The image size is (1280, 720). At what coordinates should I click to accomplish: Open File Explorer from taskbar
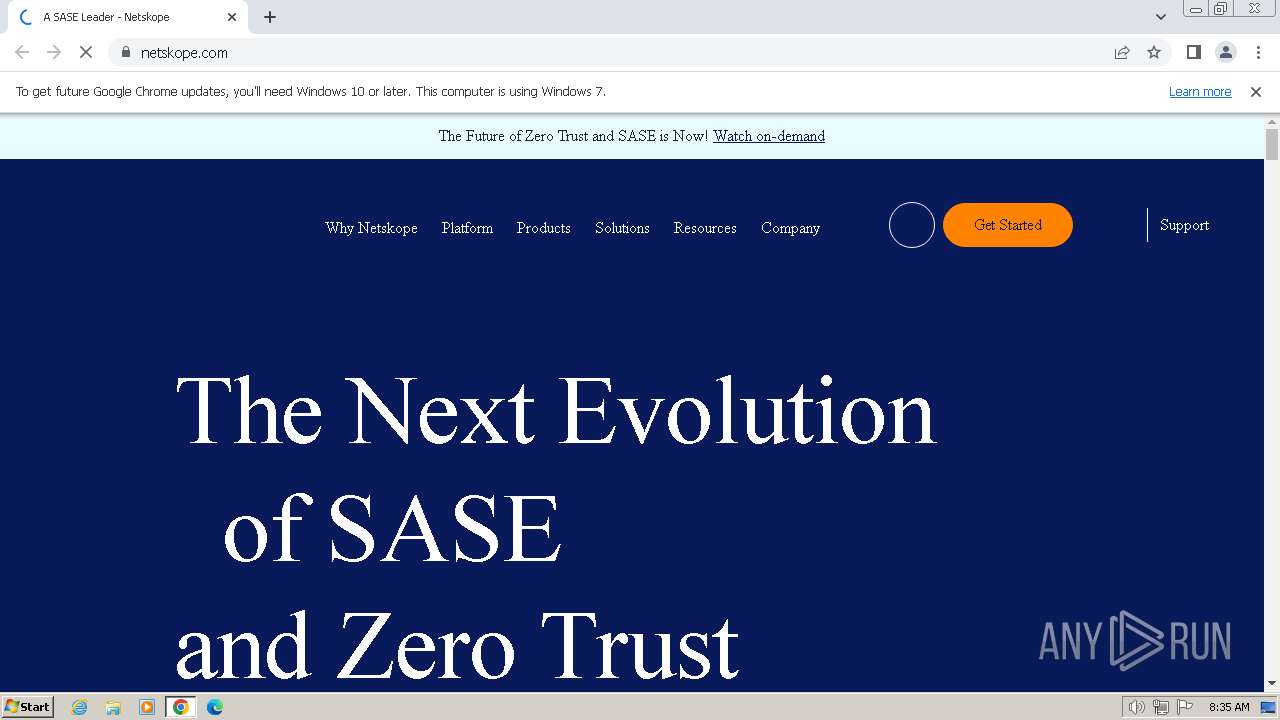[x=113, y=707]
